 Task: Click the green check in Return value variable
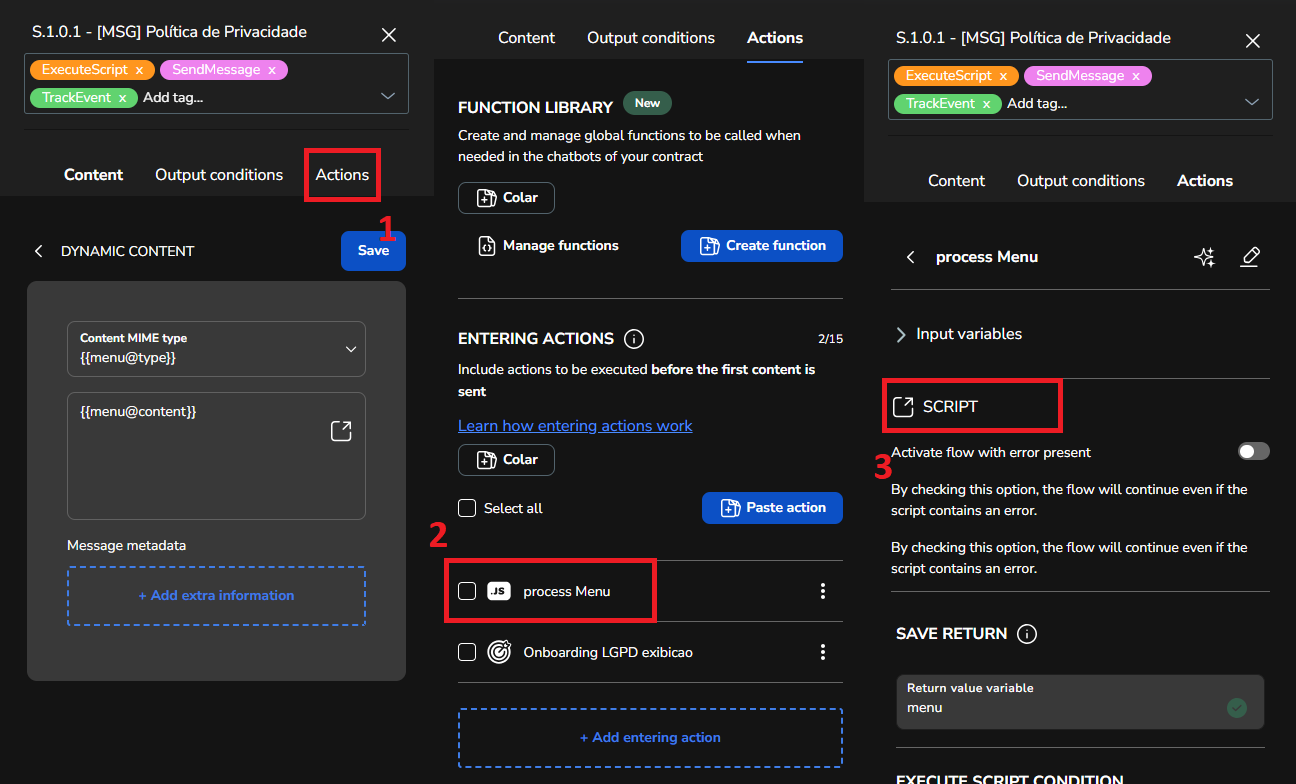1237,708
